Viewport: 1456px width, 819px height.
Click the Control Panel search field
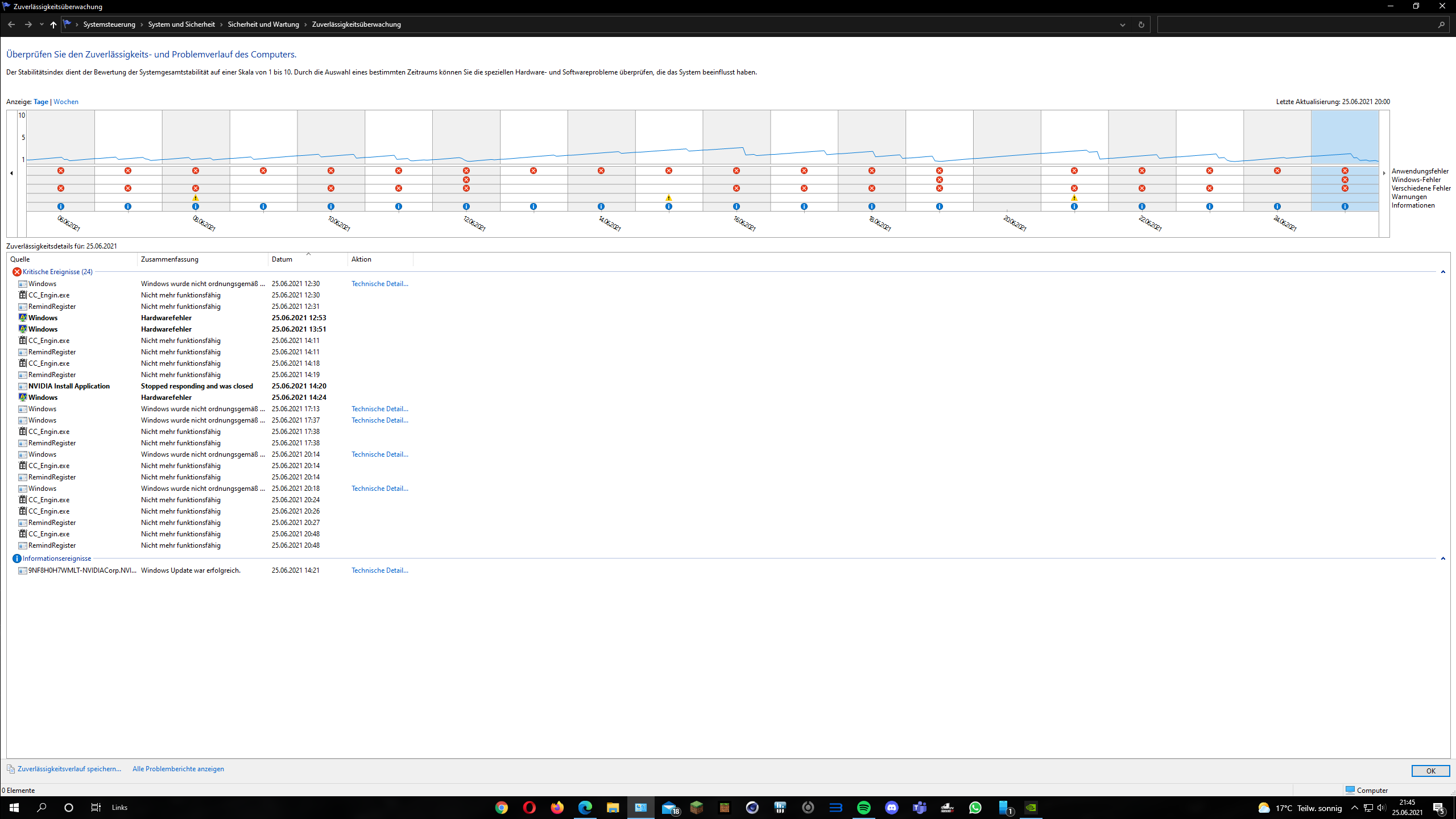pos(1297,24)
